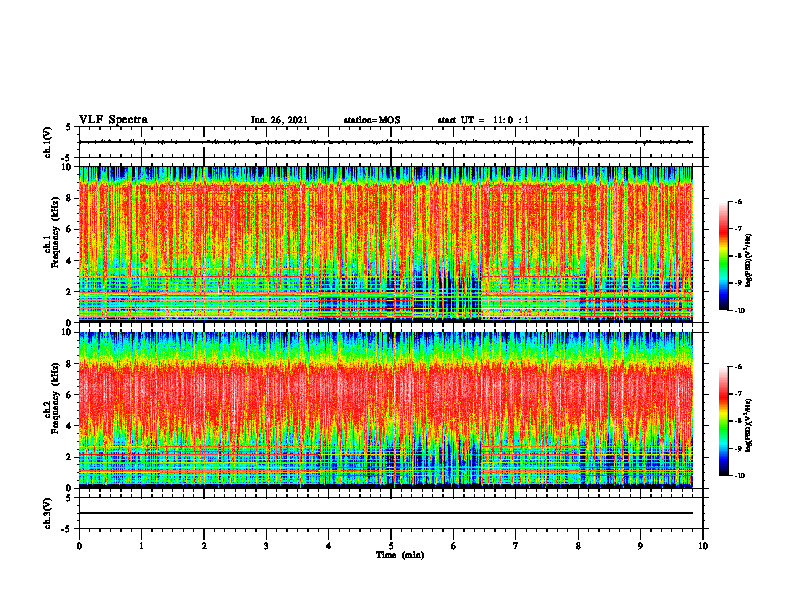Click the ch.3(V) axis "5" tick label
Viewport: 792px width, 612px height.
point(70,498)
